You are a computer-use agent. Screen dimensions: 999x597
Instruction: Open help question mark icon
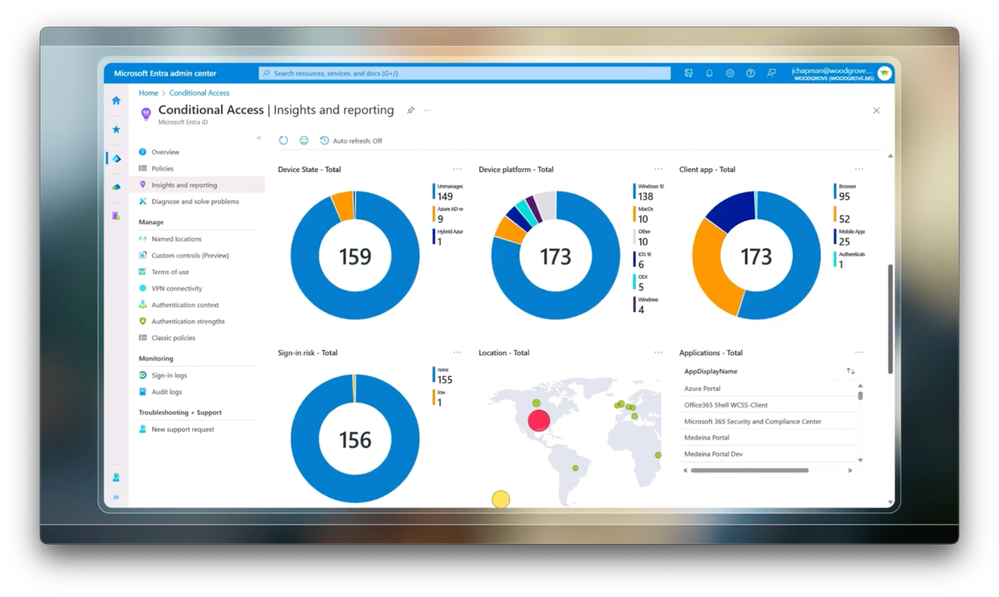(751, 73)
